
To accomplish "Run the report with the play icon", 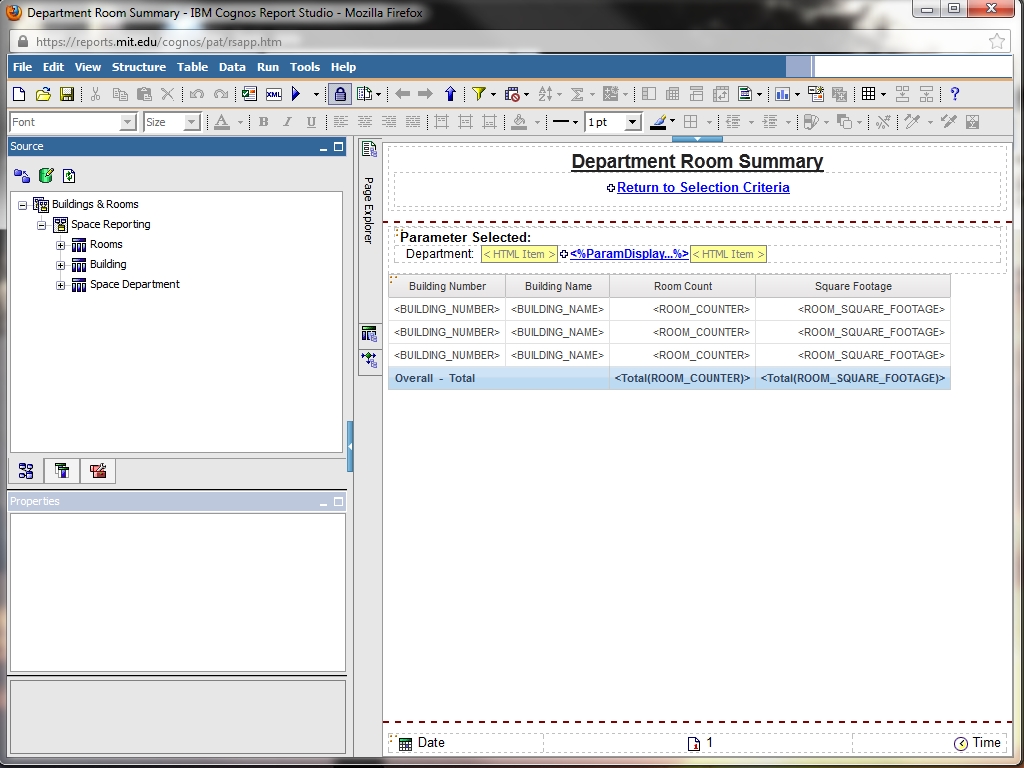I will point(296,94).
